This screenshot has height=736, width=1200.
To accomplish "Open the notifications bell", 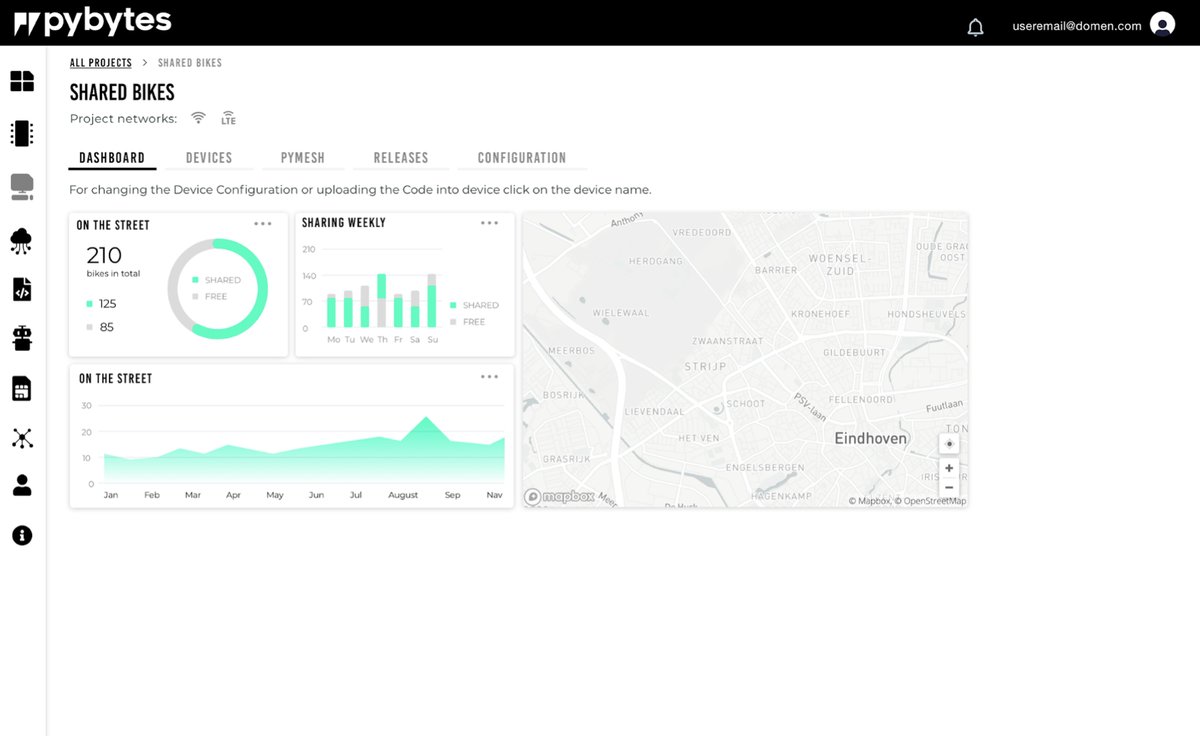I will click(975, 25).
